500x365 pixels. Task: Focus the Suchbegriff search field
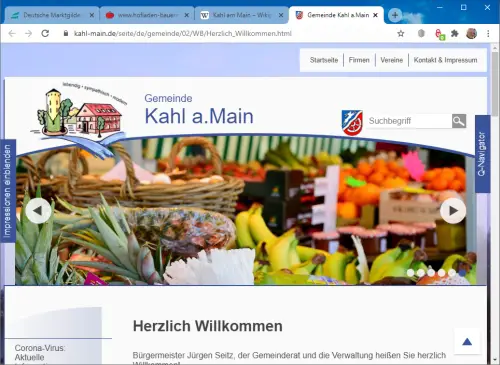409,121
